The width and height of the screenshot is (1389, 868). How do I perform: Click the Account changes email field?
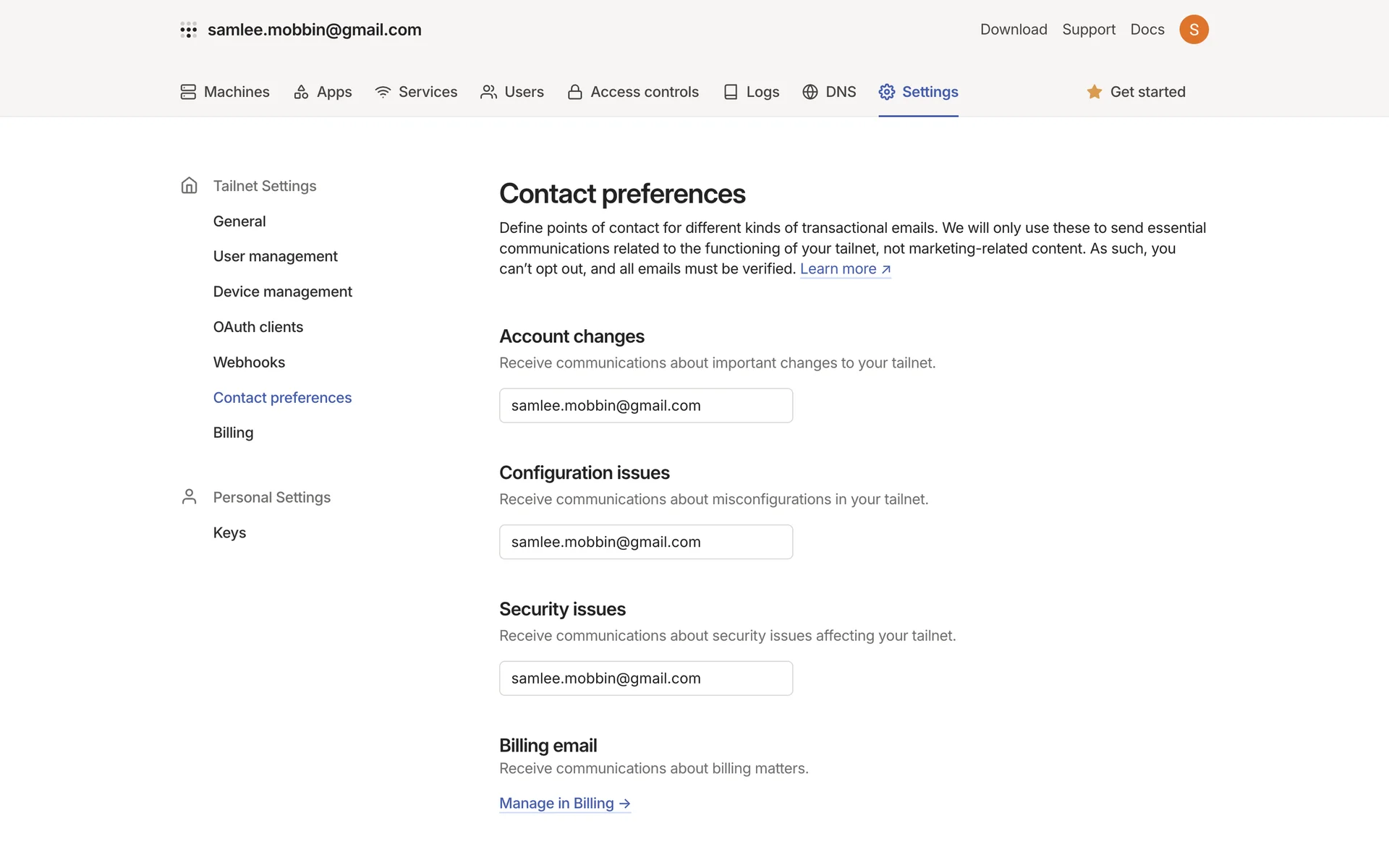click(x=645, y=406)
